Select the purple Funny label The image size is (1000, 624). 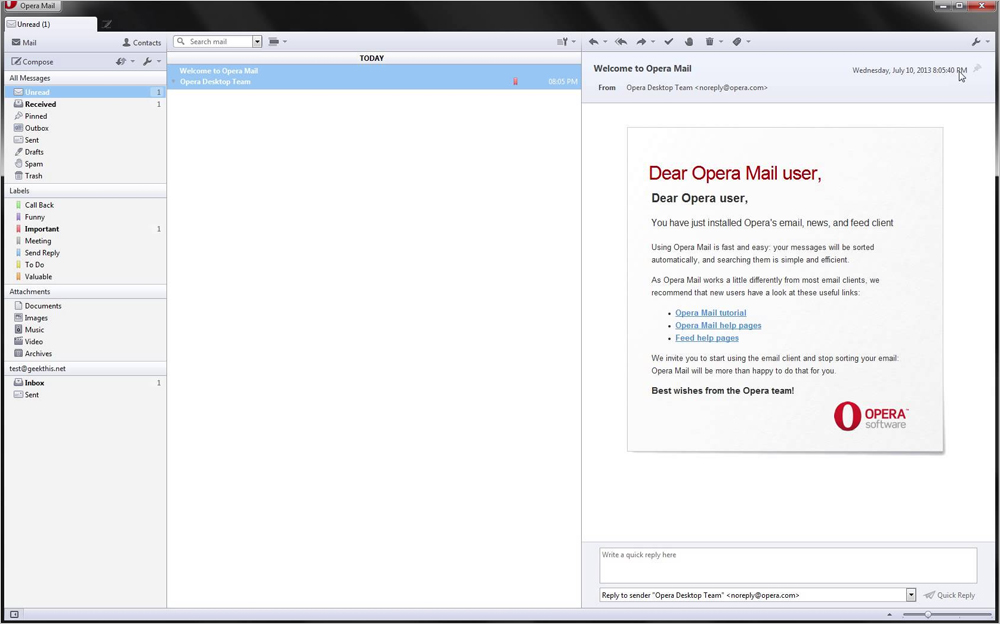85,217
